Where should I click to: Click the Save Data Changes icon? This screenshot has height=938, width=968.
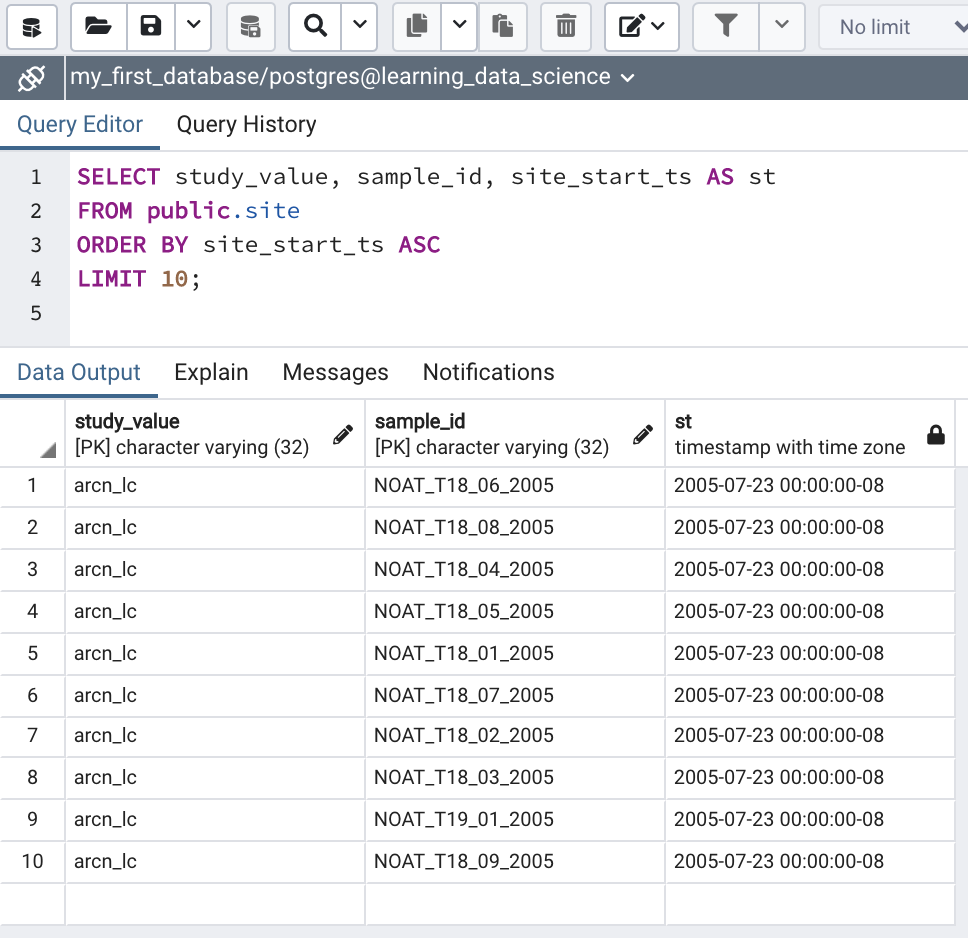tap(251, 26)
